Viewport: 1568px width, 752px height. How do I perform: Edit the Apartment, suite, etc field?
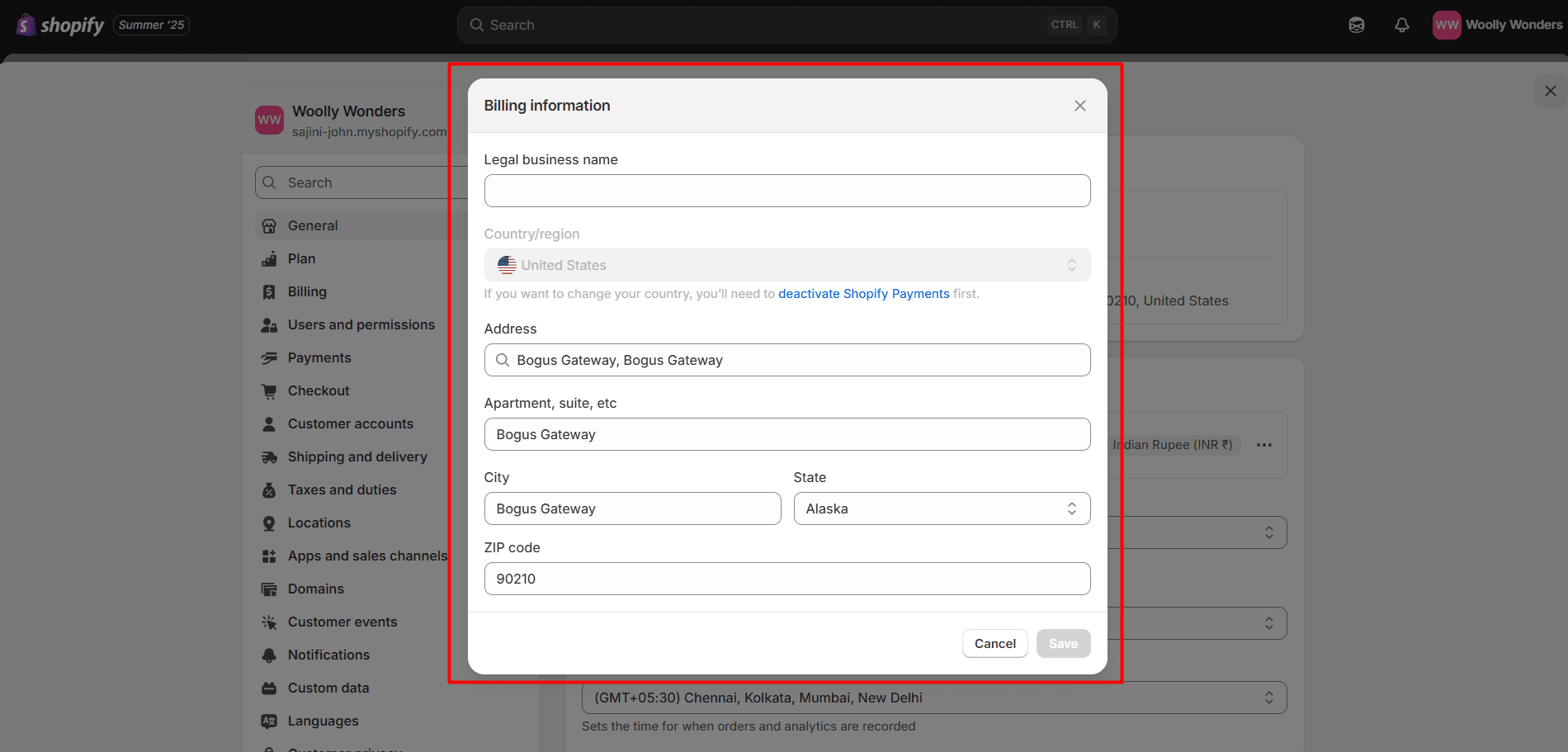(x=787, y=434)
